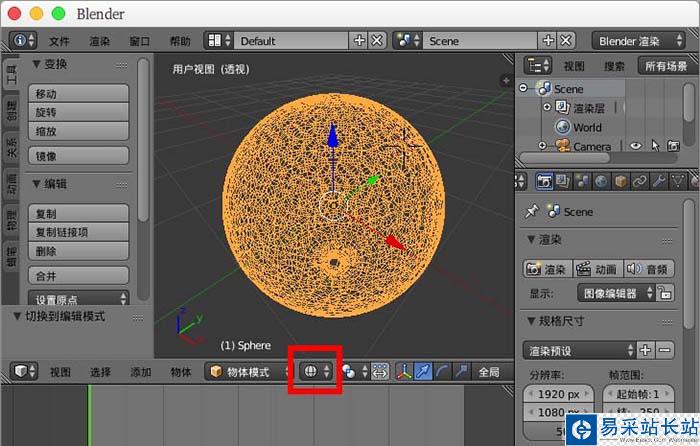
Task: Open the 物体 menu in 3D view header
Action: tap(181, 372)
